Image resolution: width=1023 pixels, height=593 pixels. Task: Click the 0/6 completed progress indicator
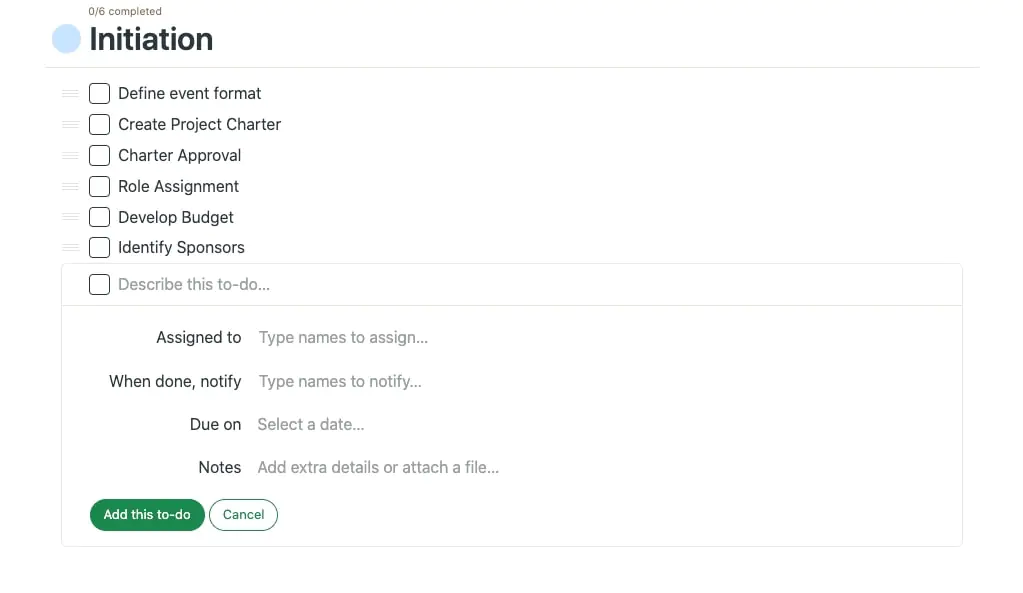click(x=124, y=11)
